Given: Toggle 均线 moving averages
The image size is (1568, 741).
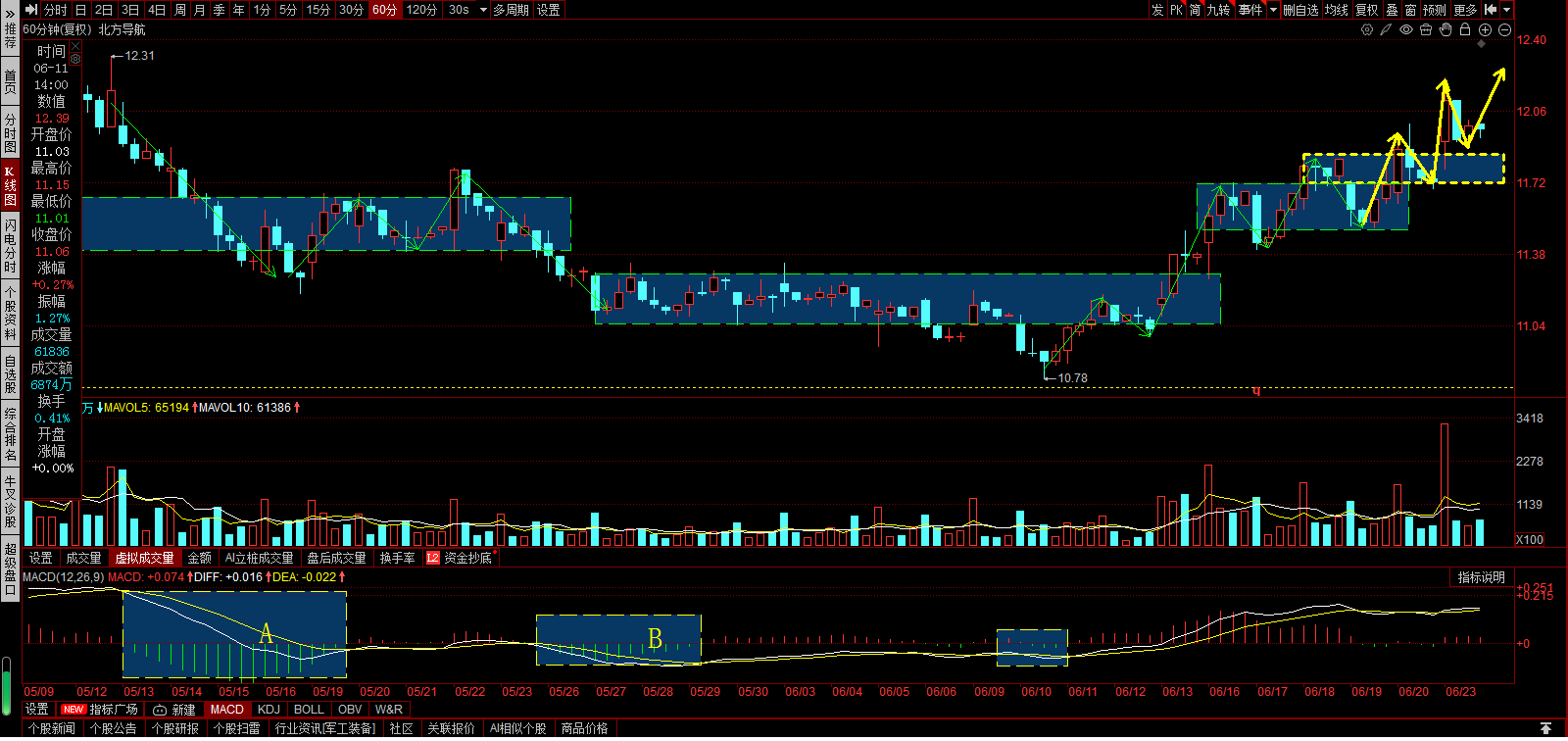Looking at the screenshot, I should coord(1336,10).
